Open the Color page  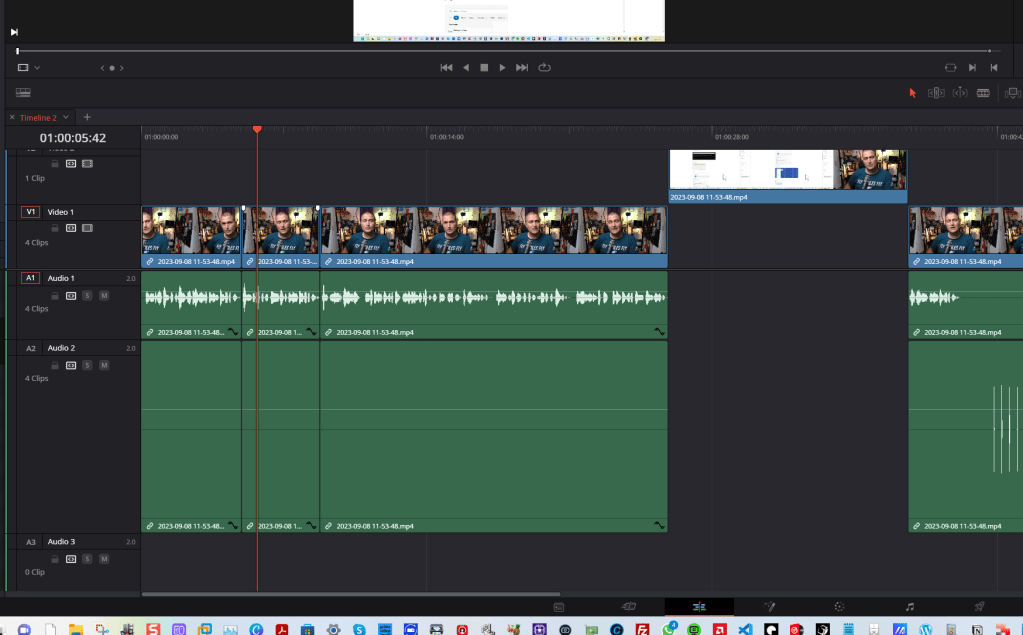pyautogui.click(x=839, y=607)
